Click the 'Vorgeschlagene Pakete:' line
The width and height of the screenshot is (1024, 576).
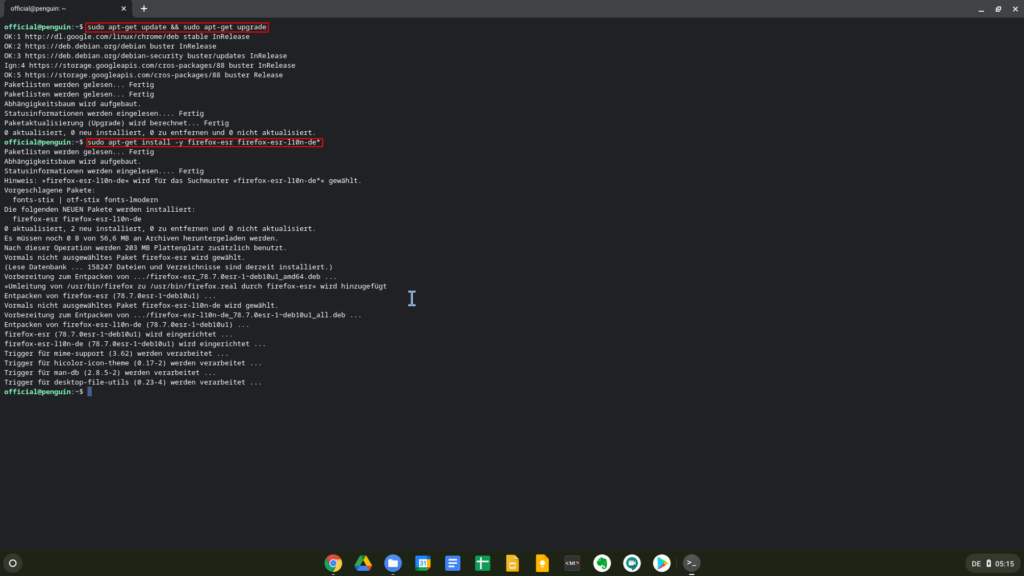50,190
